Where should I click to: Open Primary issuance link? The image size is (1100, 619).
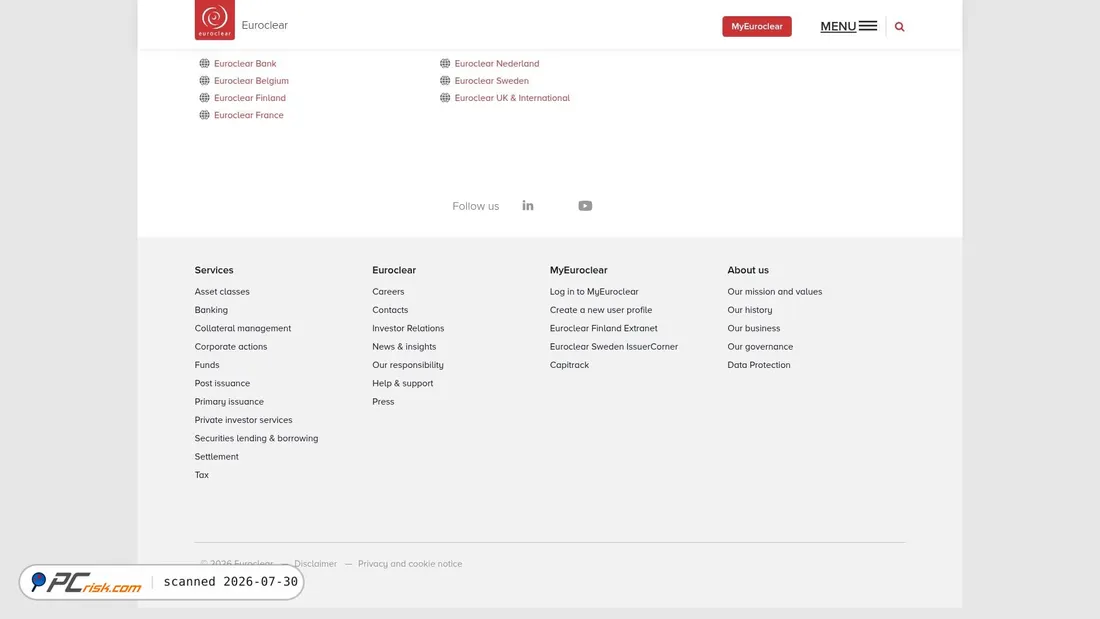click(229, 401)
